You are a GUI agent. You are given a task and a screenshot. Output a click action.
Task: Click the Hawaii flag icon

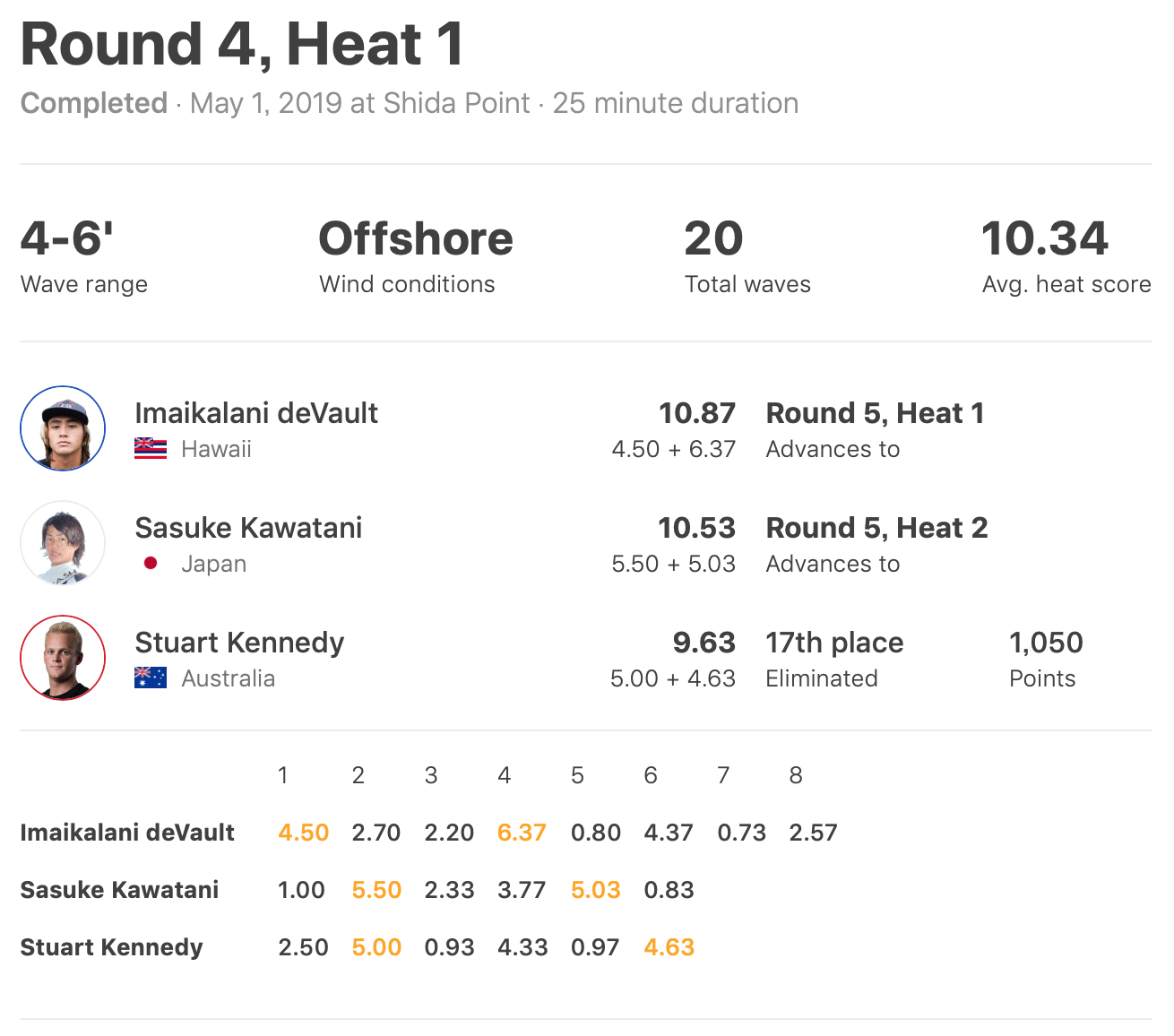click(151, 449)
